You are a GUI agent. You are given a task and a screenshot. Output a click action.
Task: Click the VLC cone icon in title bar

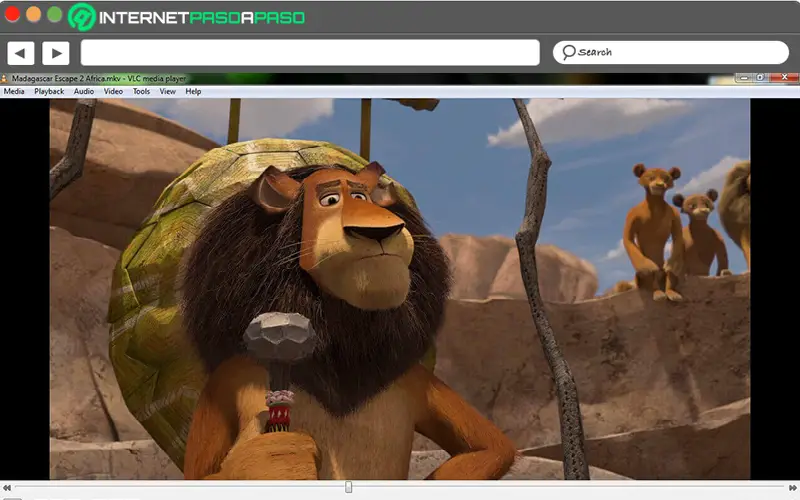(x=4, y=79)
